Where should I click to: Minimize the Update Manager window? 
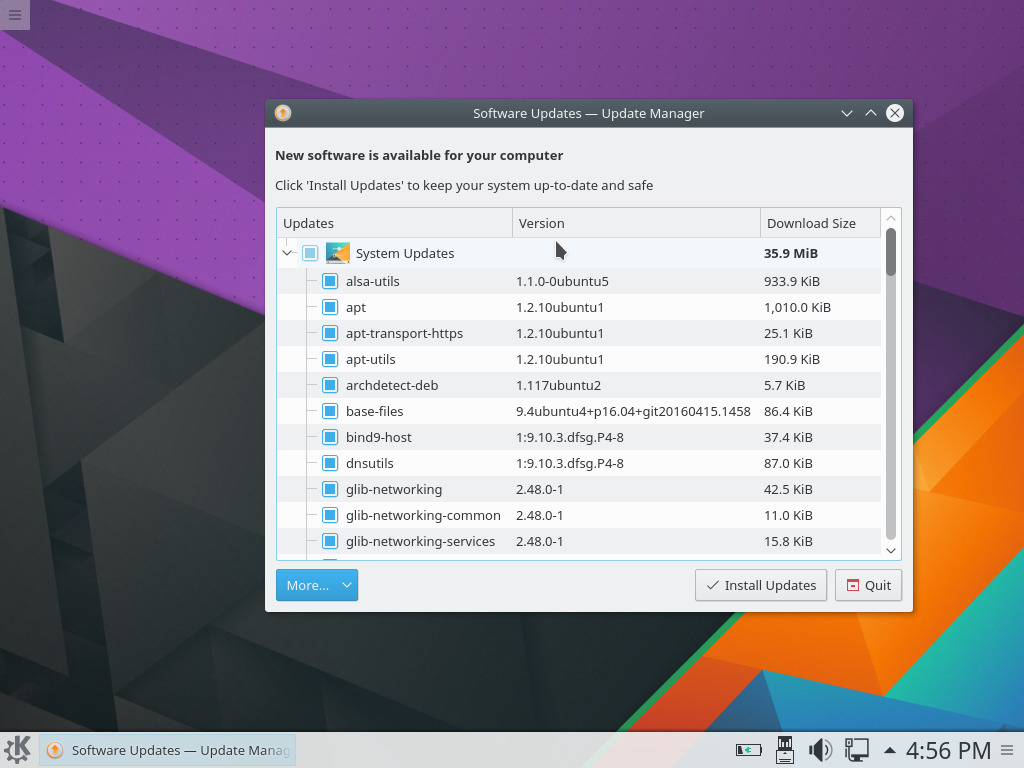point(847,113)
